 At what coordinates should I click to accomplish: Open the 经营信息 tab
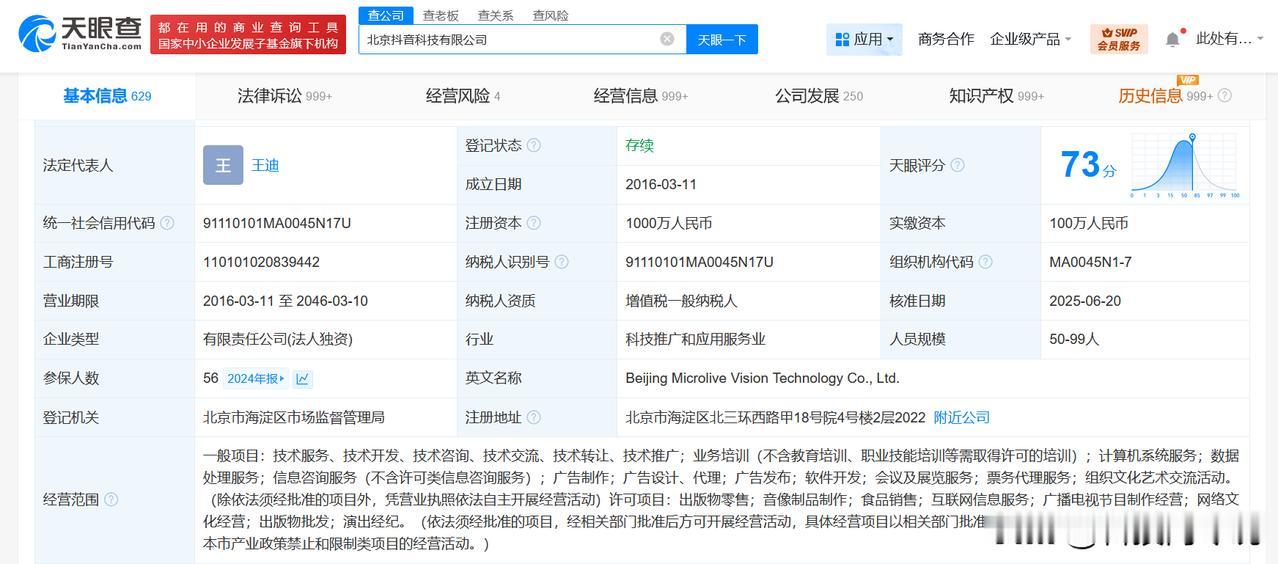641,96
